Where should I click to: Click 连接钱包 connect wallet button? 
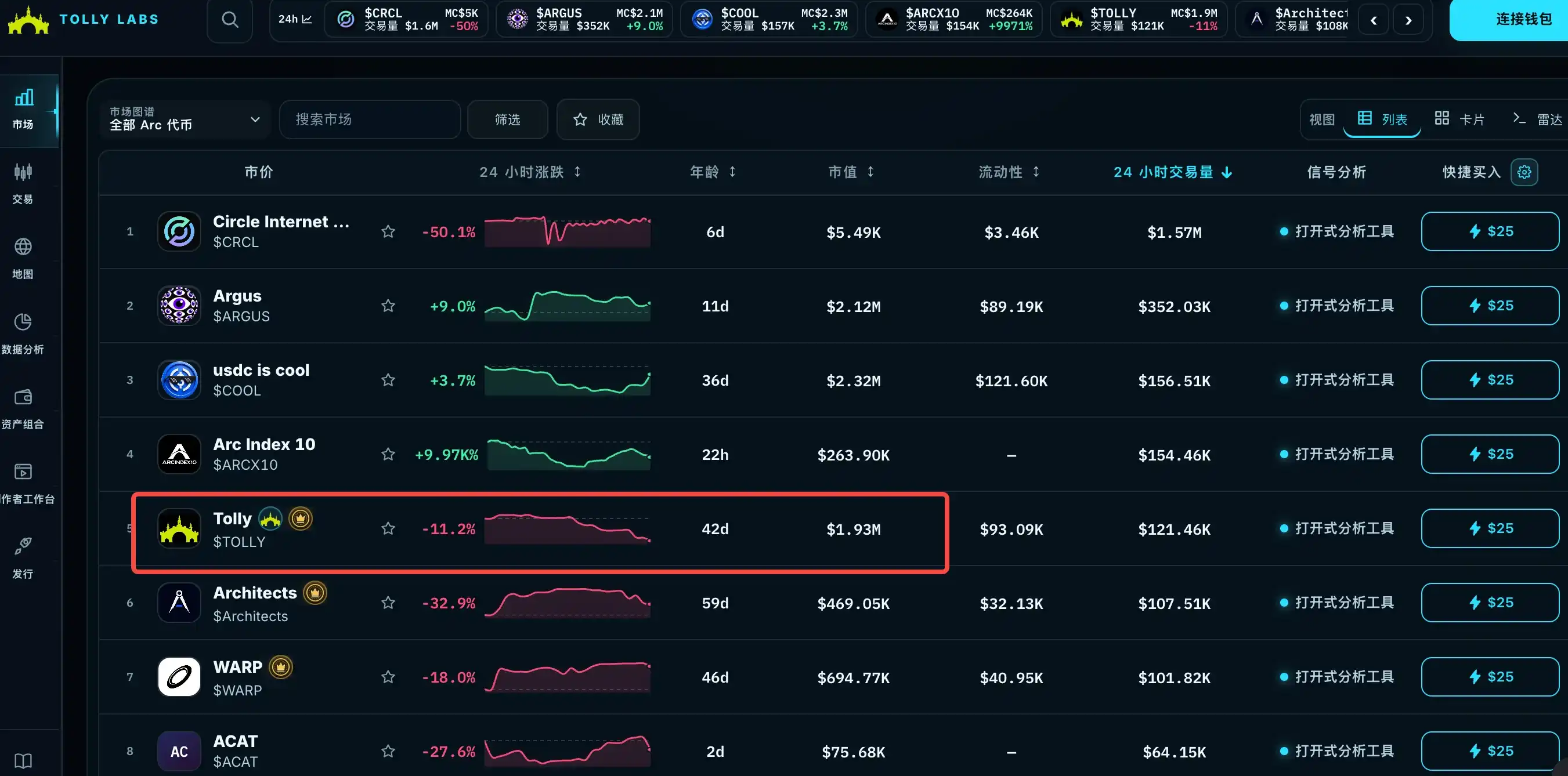pos(1509,20)
